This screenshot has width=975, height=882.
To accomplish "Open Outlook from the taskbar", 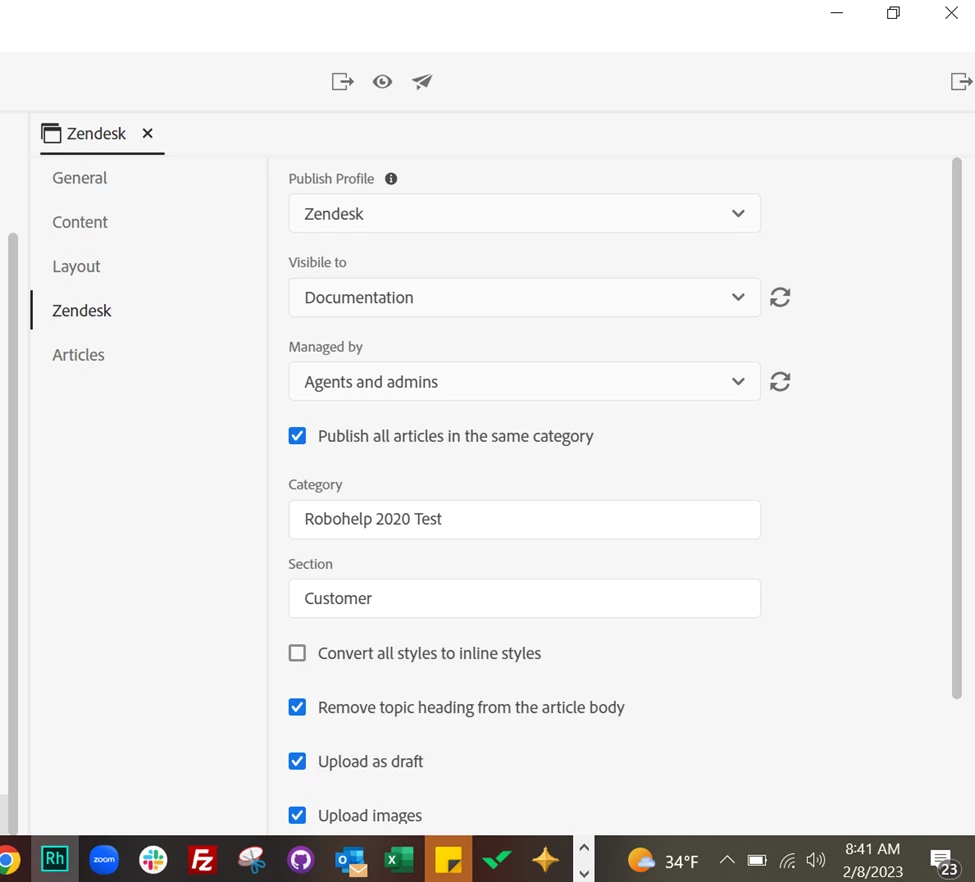I will [x=350, y=860].
